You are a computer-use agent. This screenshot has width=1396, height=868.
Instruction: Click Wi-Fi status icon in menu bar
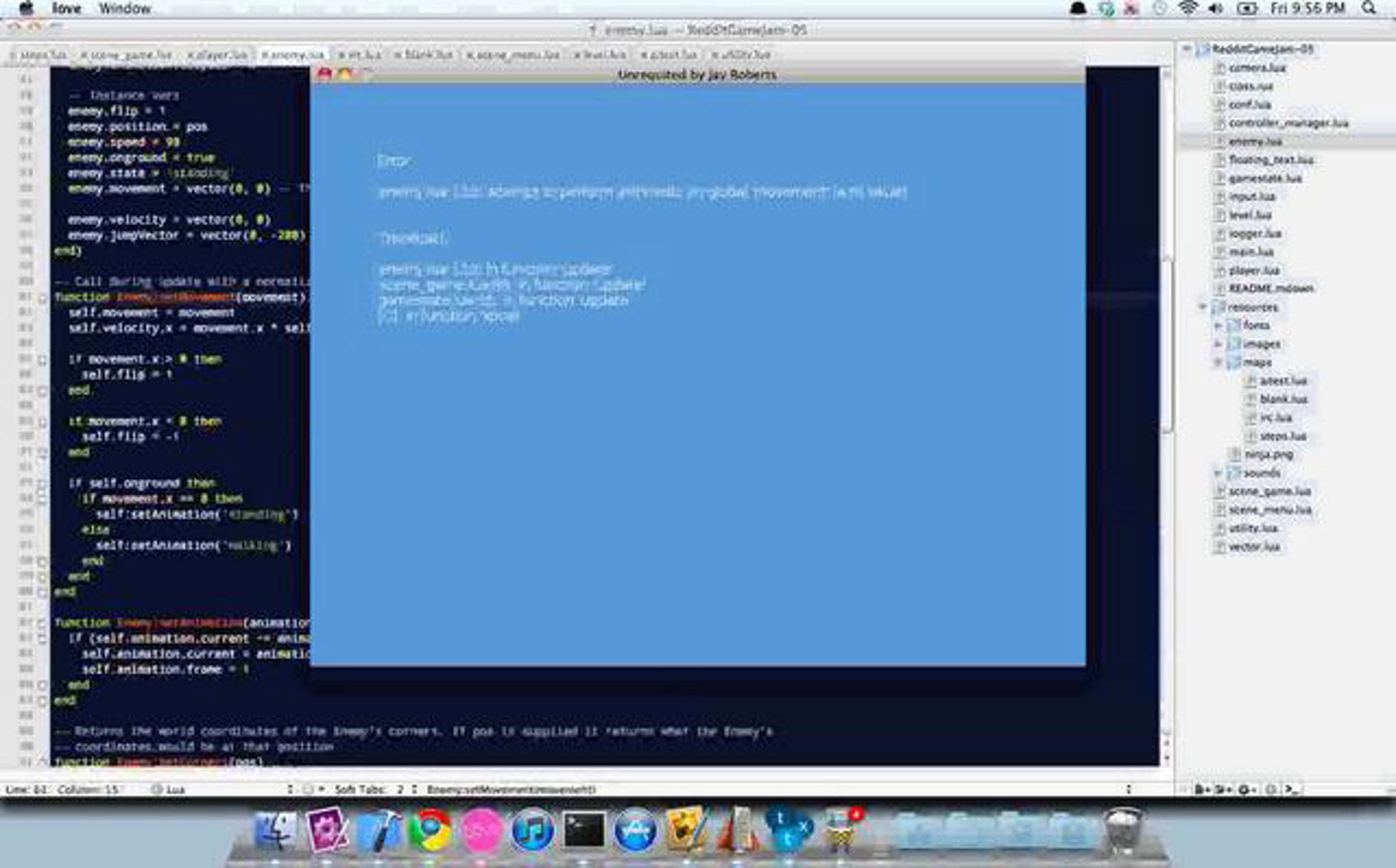(x=1188, y=8)
